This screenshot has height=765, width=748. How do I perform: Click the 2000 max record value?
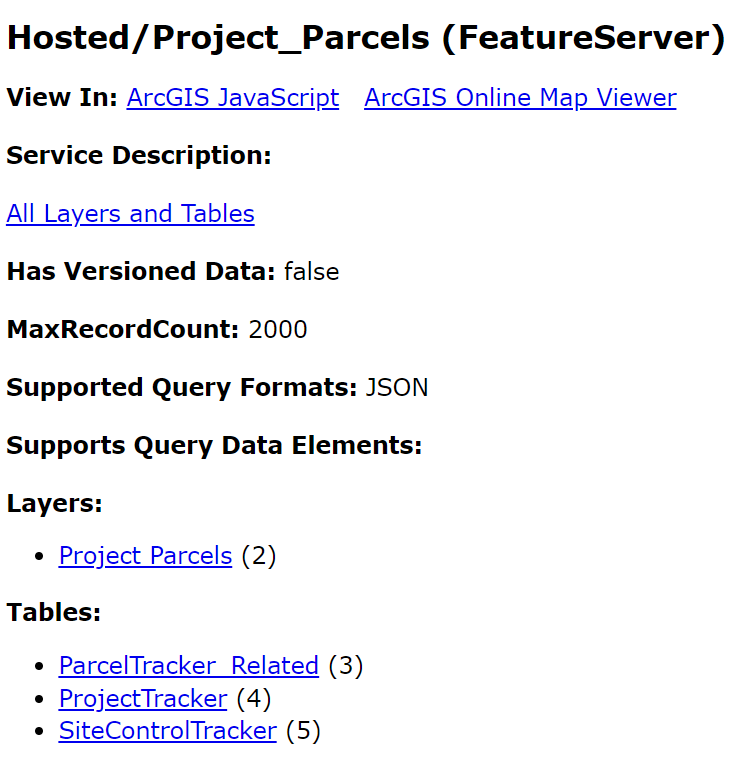pyautogui.click(x=278, y=330)
